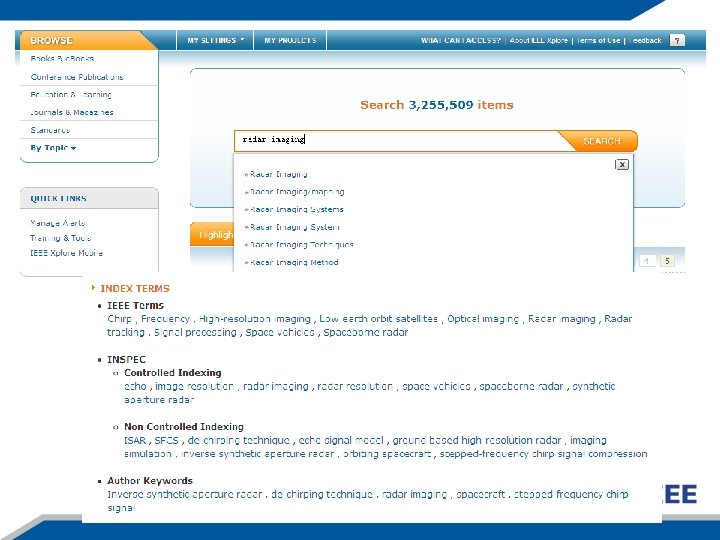720x540 pixels.
Task: Choose the Radar Imaging Techniques suggestion
Action: 302,245
